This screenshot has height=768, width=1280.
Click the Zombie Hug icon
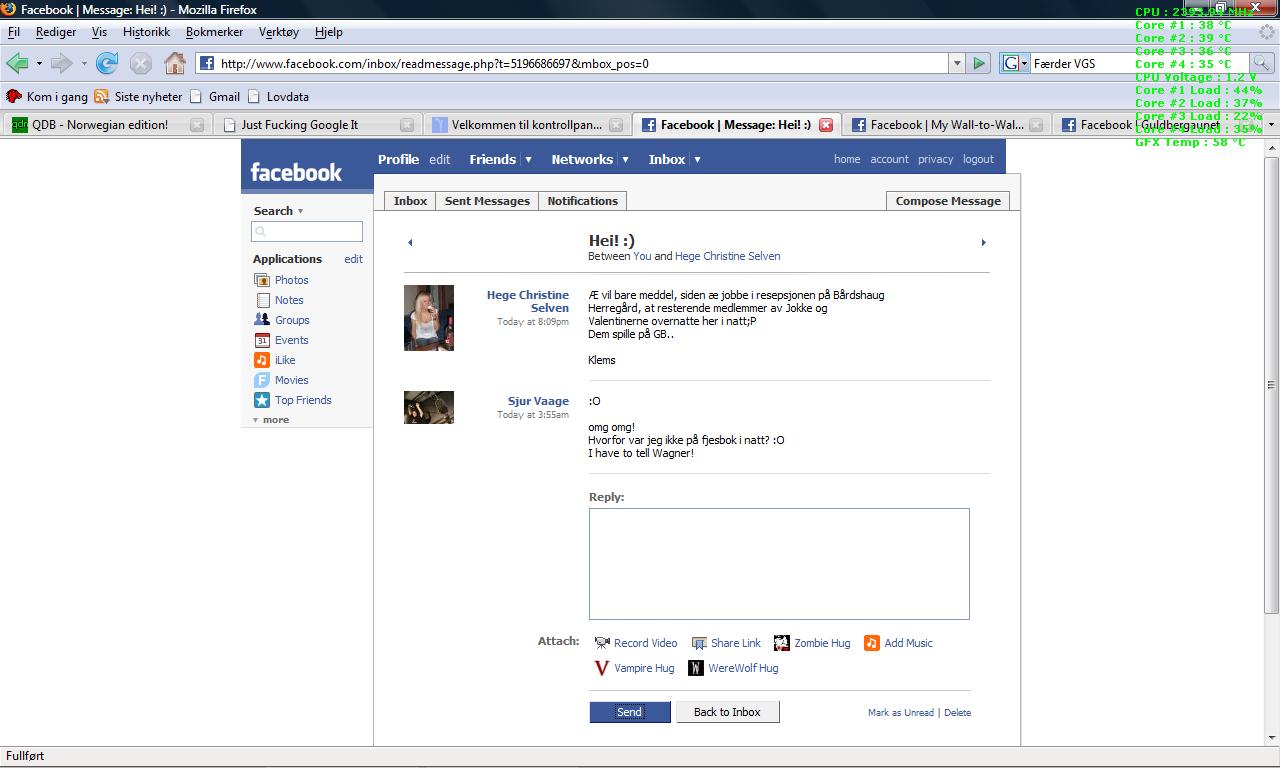[x=782, y=643]
